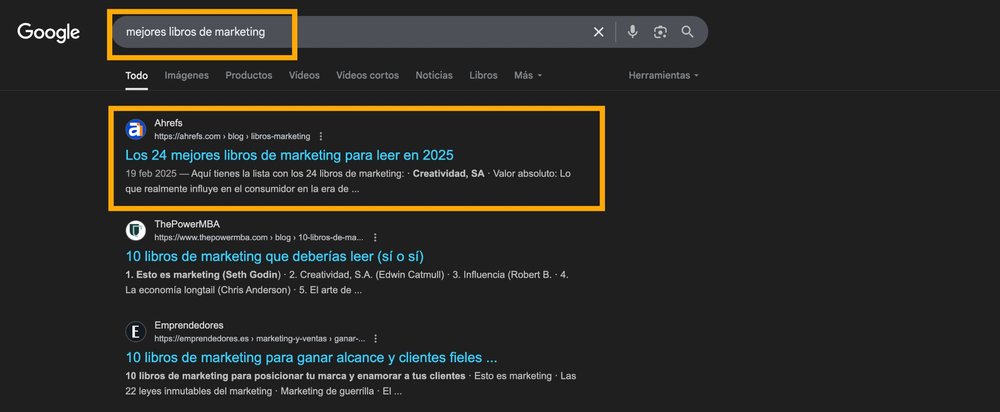Switch to the Imágenes tab

click(x=186, y=75)
